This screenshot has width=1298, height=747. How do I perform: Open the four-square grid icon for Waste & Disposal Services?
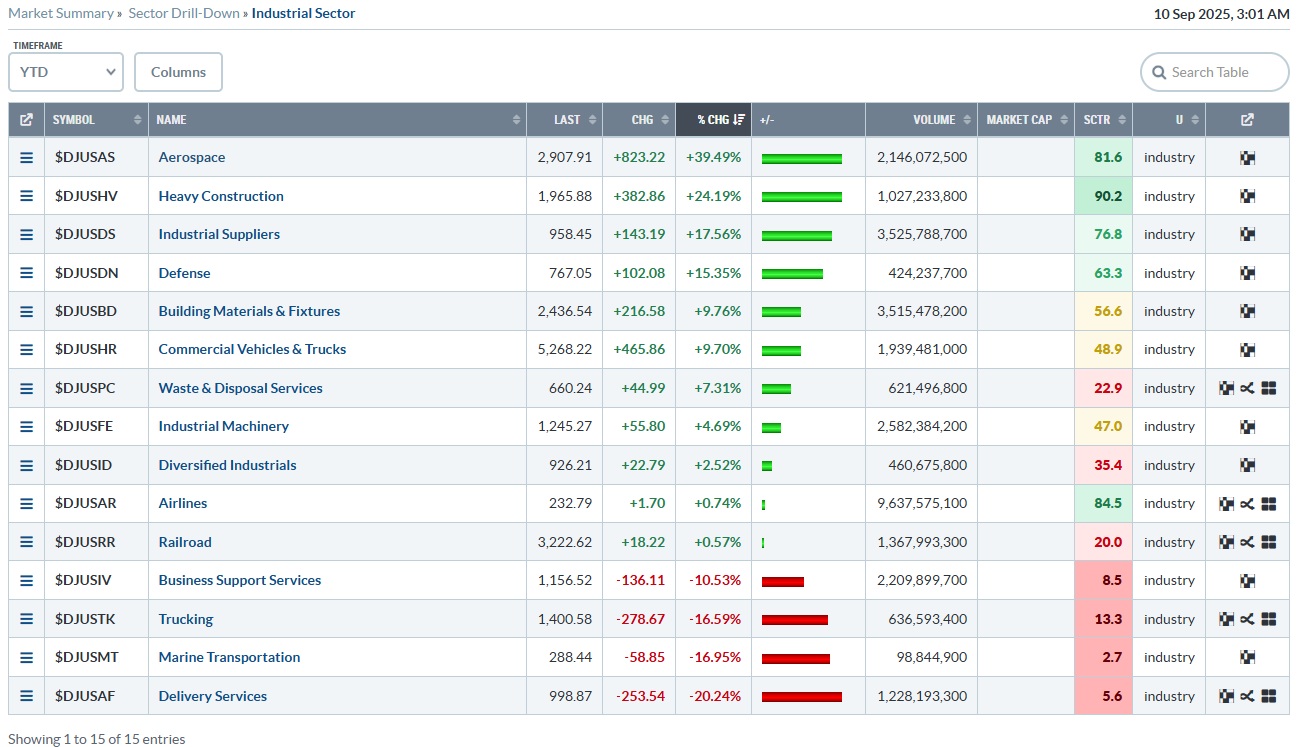[x=1269, y=388]
